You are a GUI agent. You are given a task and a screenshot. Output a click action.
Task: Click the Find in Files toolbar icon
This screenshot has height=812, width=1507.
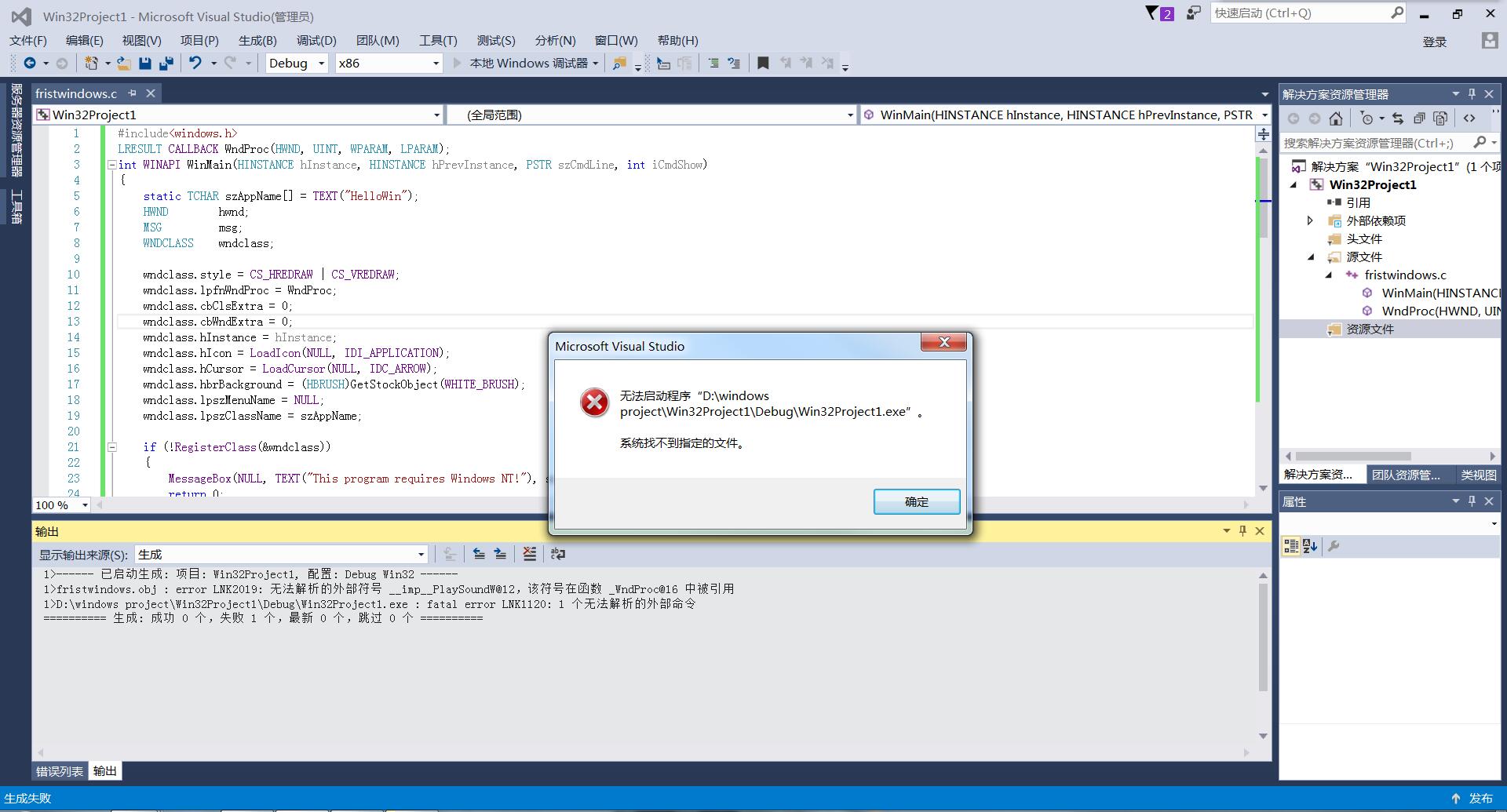(x=619, y=64)
